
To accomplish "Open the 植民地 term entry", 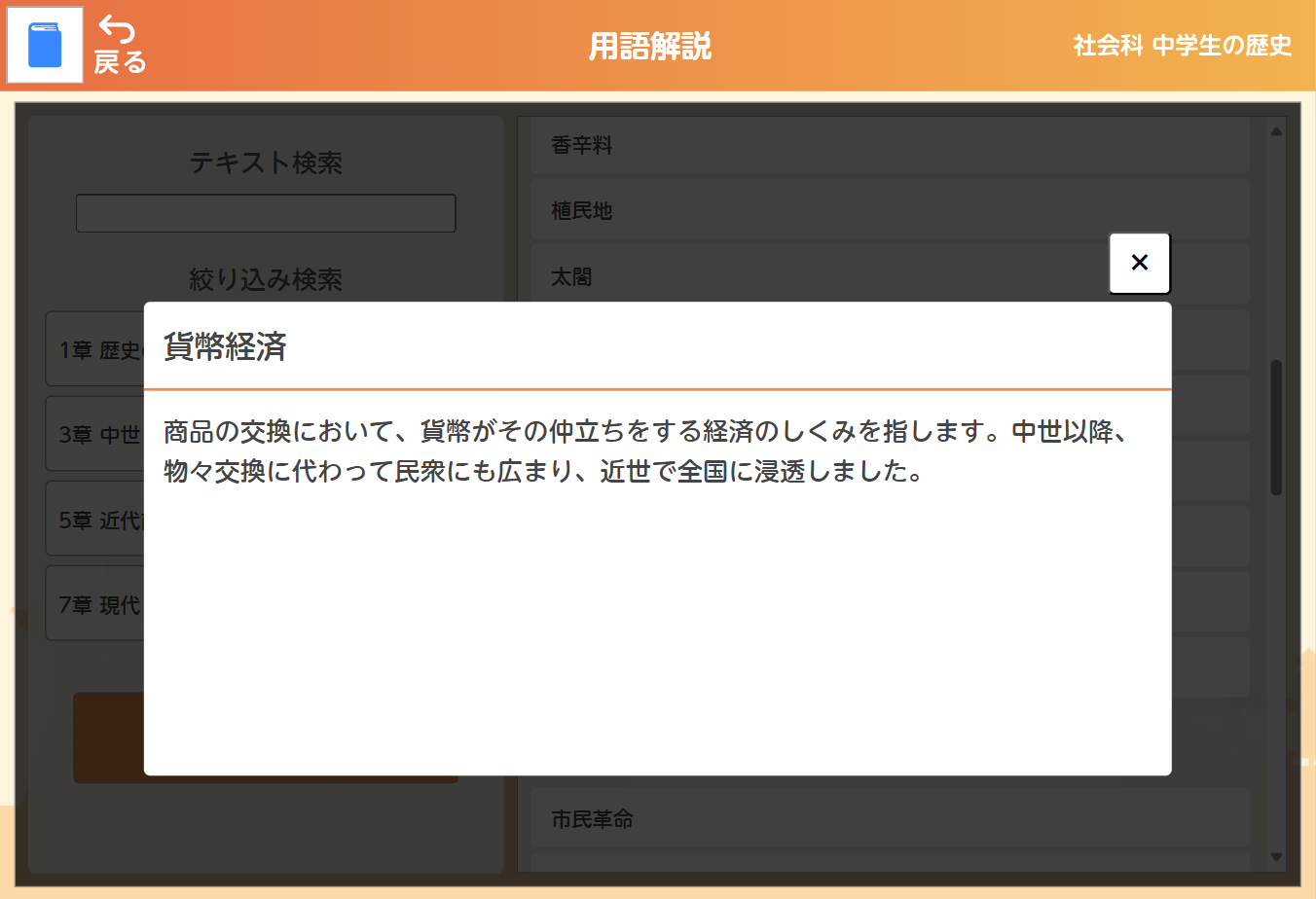I will click(890, 211).
